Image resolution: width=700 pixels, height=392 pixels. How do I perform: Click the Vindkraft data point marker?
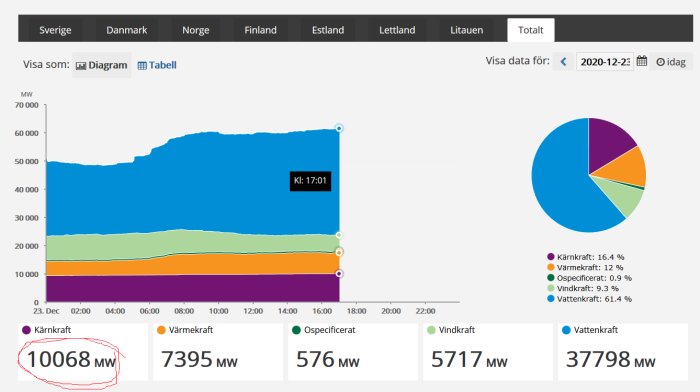(339, 235)
